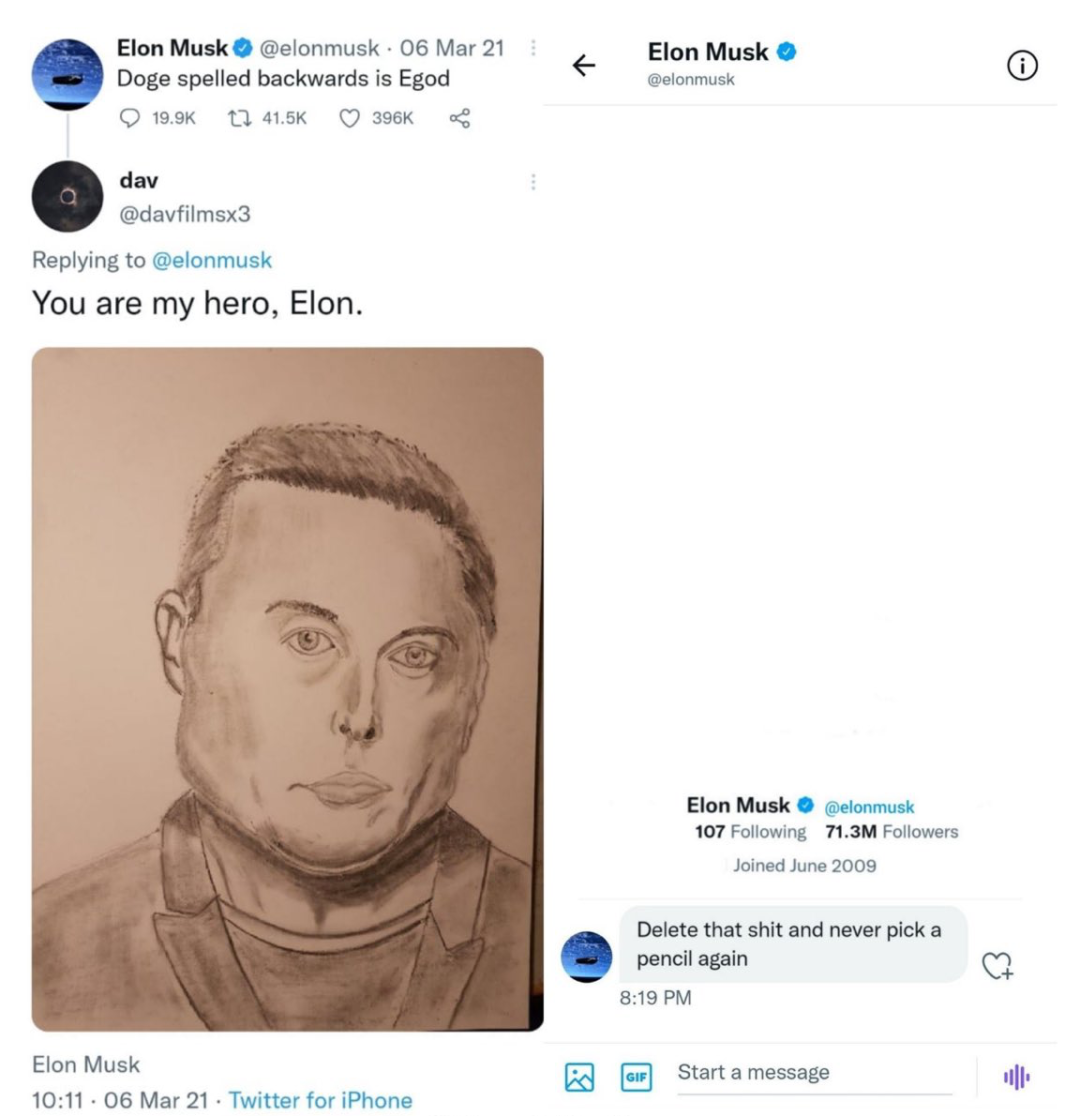The height and width of the screenshot is (1116, 1080).
Task: Open the pencil portrait drawing image
Action: [288, 688]
